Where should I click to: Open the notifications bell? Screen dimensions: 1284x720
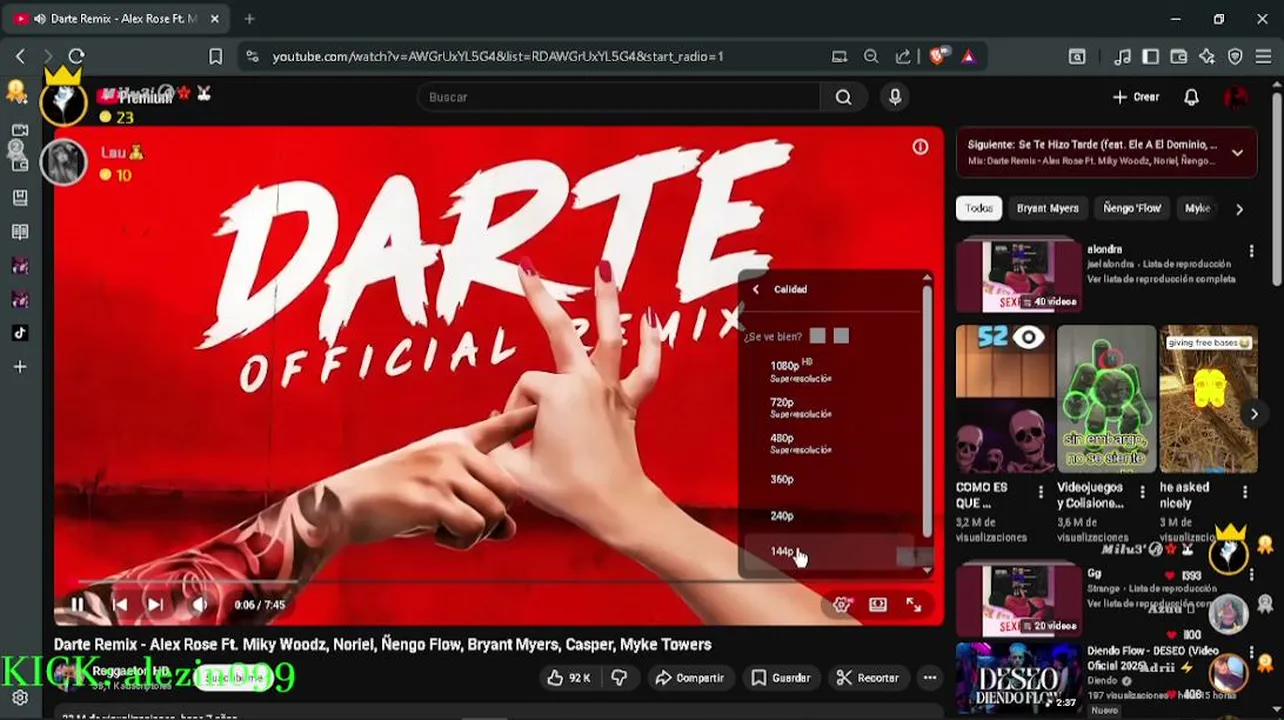1191,97
